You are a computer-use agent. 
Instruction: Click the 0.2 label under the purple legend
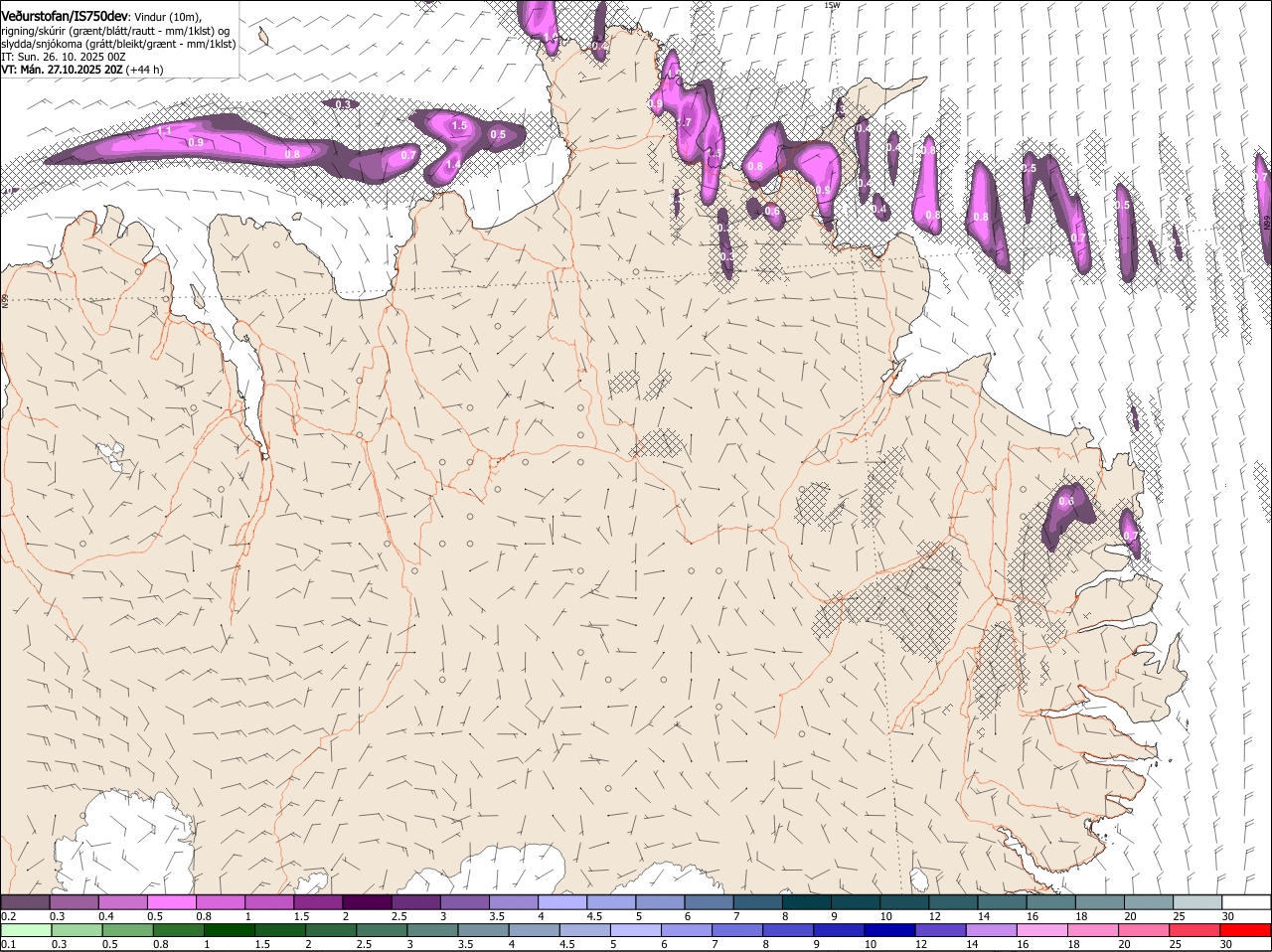(x=8, y=915)
